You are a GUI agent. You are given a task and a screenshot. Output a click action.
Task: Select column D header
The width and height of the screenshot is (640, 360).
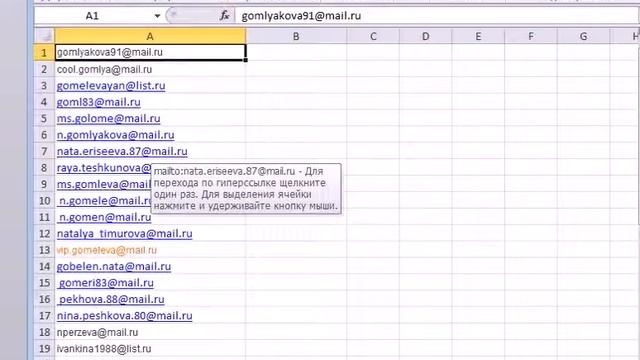coord(425,36)
